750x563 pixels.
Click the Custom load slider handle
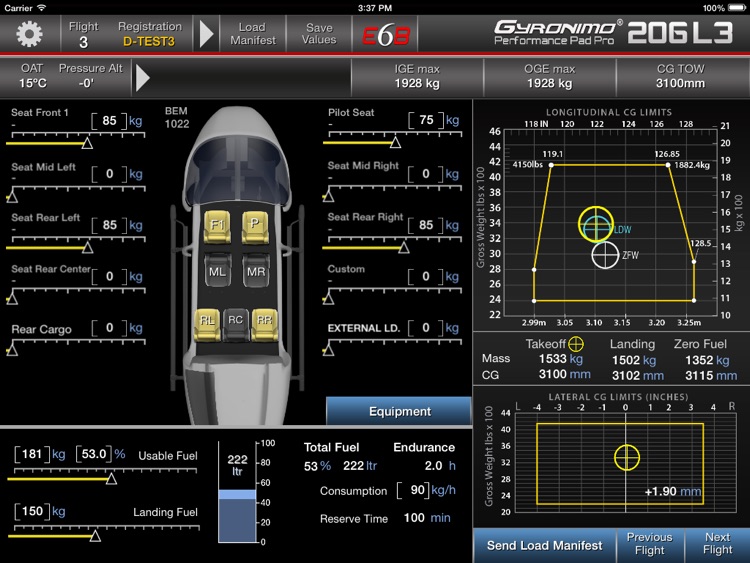[328, 299]
